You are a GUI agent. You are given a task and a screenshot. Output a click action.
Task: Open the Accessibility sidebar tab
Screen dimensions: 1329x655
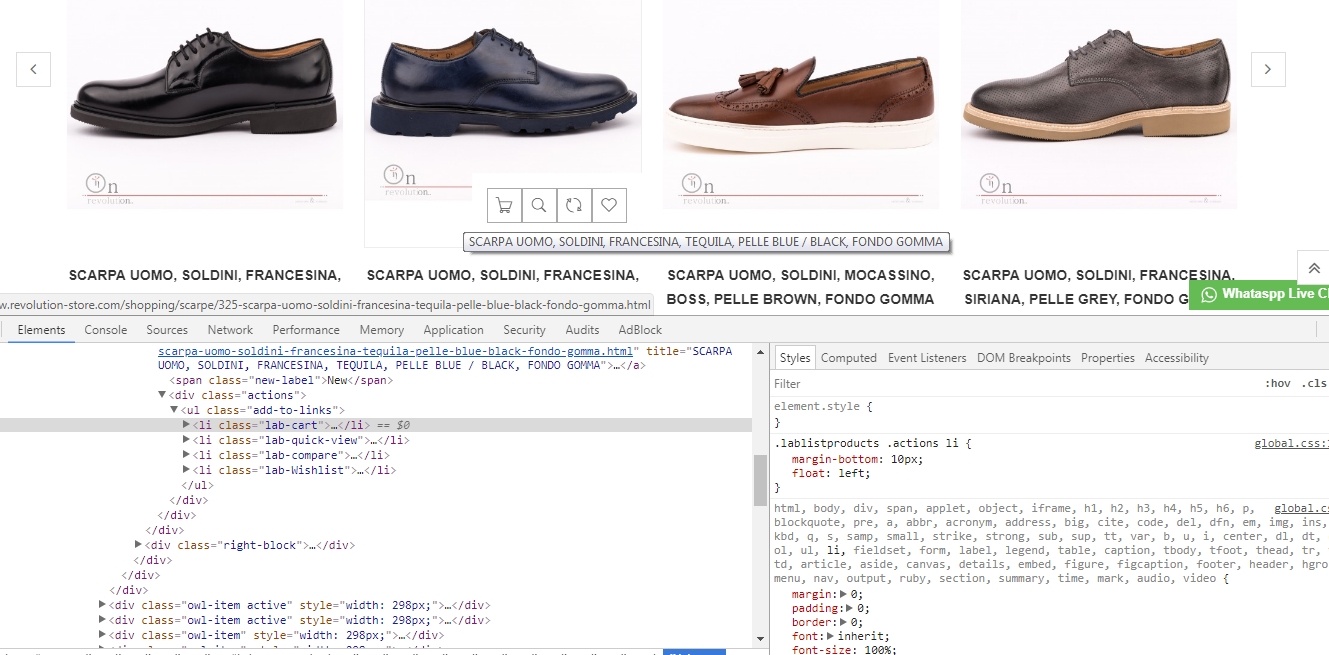pyautogui.click(x=1177, y=358)
